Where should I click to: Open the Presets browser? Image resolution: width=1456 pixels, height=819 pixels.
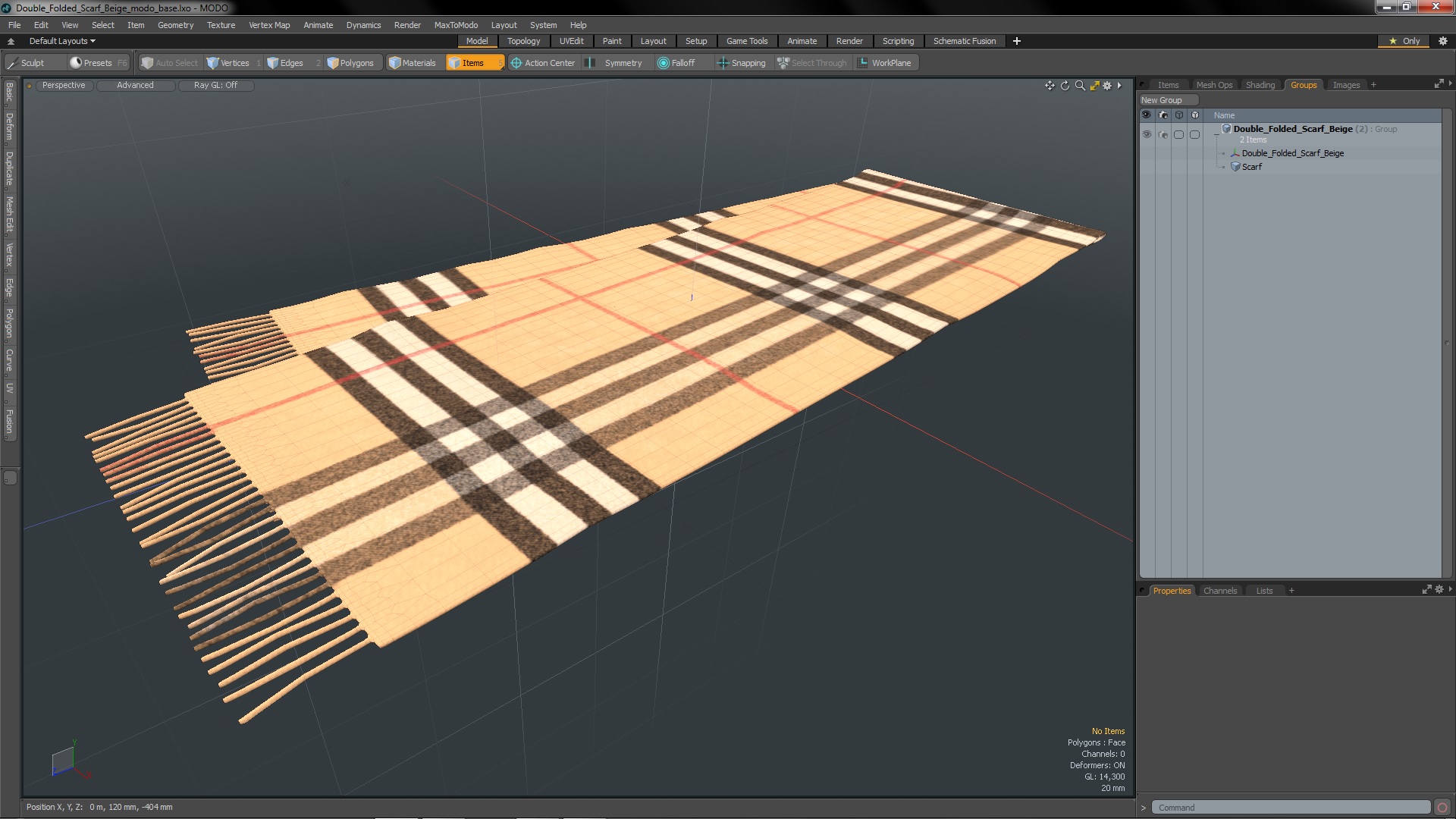[98, 63]
